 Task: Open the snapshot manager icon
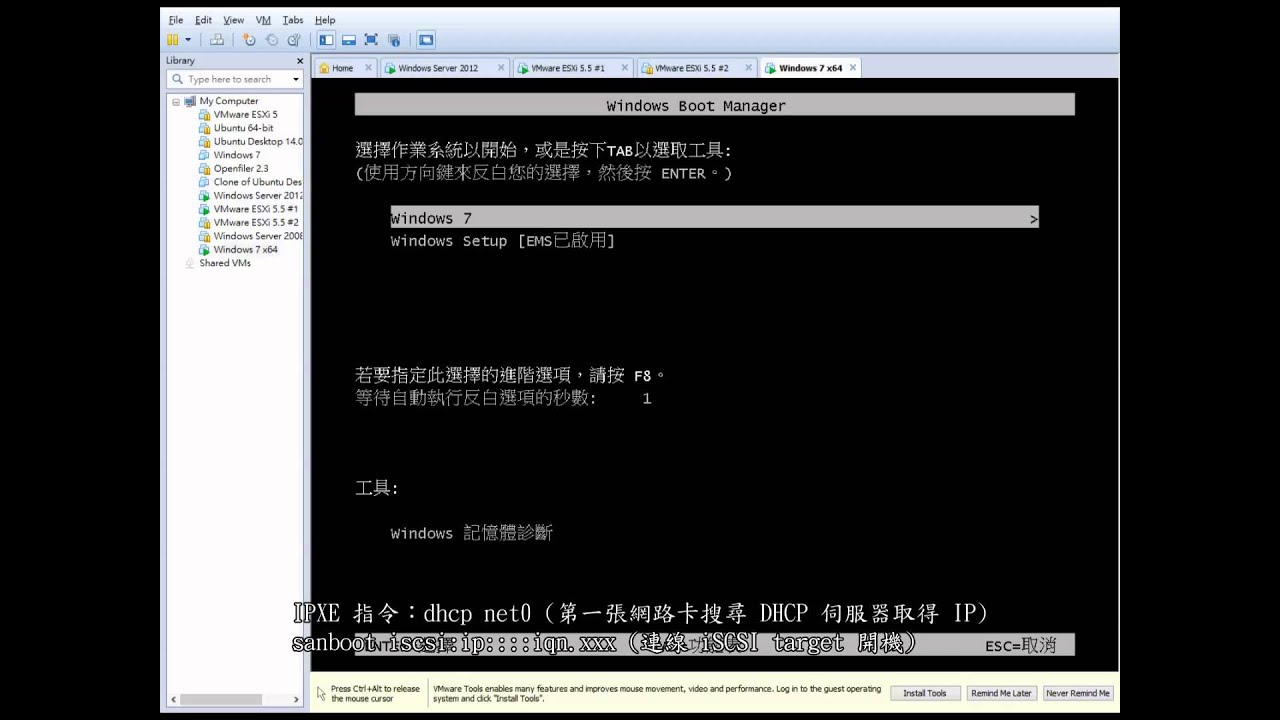(293, 40)
